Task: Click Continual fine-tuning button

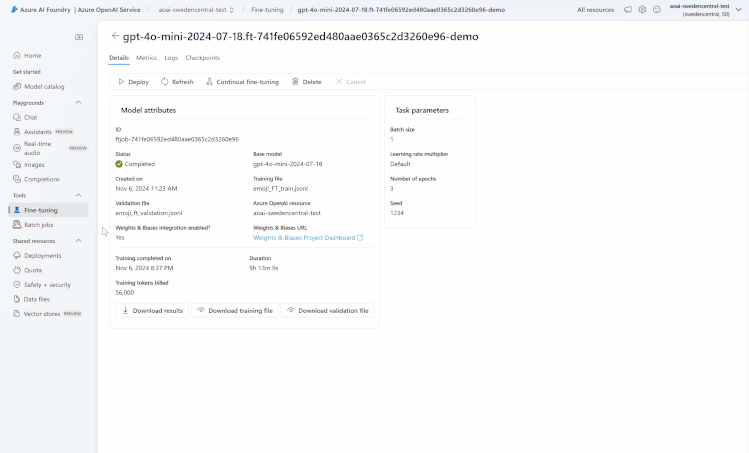Action: coord(242,82)
